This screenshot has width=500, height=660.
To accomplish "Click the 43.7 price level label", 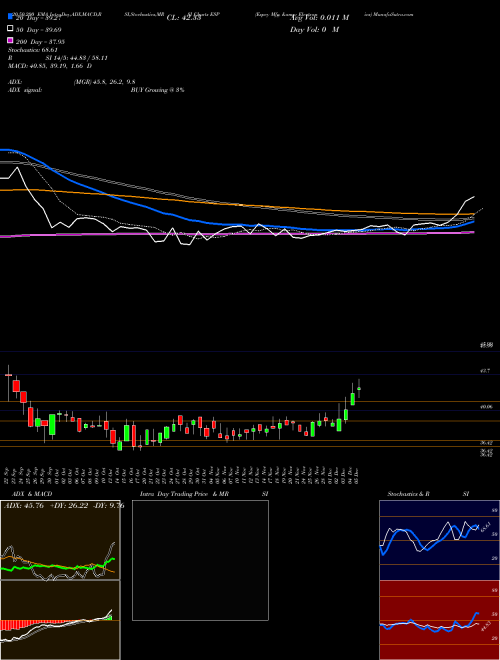I will click(x=485, y=371).
